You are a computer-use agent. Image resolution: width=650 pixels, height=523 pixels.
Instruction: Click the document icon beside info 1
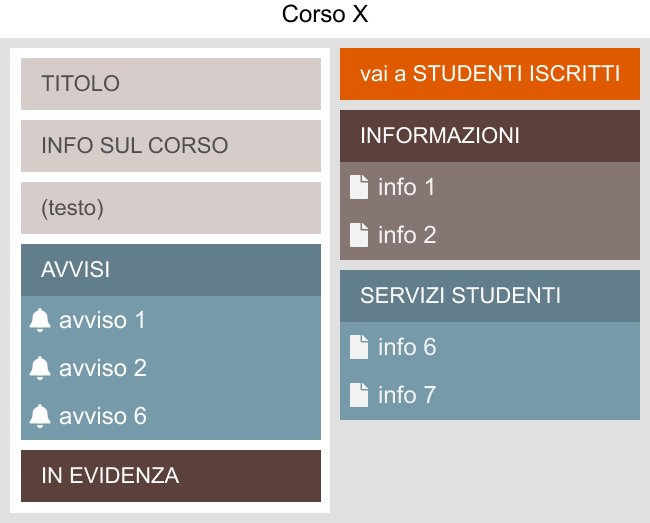(x=359, y=187)
